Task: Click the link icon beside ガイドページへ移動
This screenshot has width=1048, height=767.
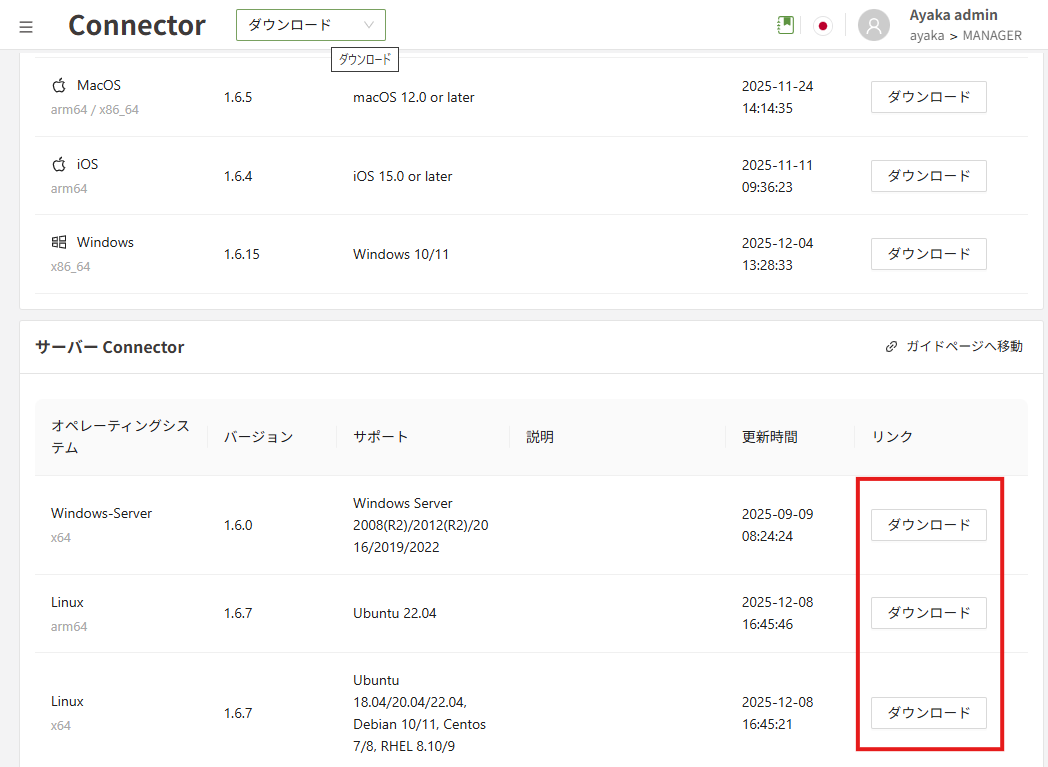Action: tap(891, 347)
